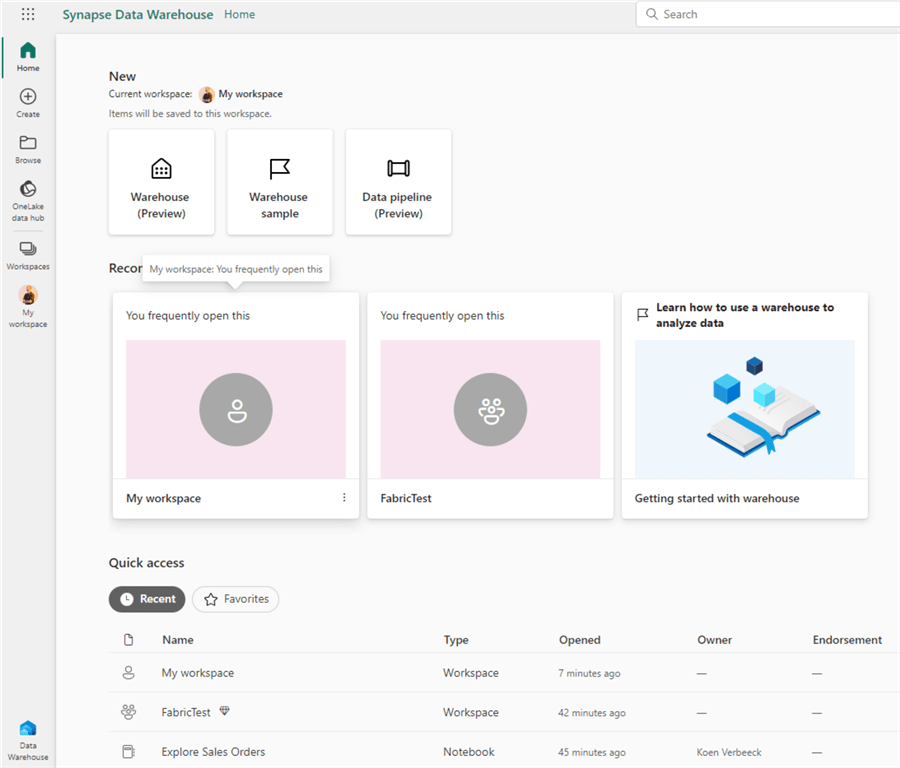
Task: Click the Warehouse building icon
Action: coord(161,168)
